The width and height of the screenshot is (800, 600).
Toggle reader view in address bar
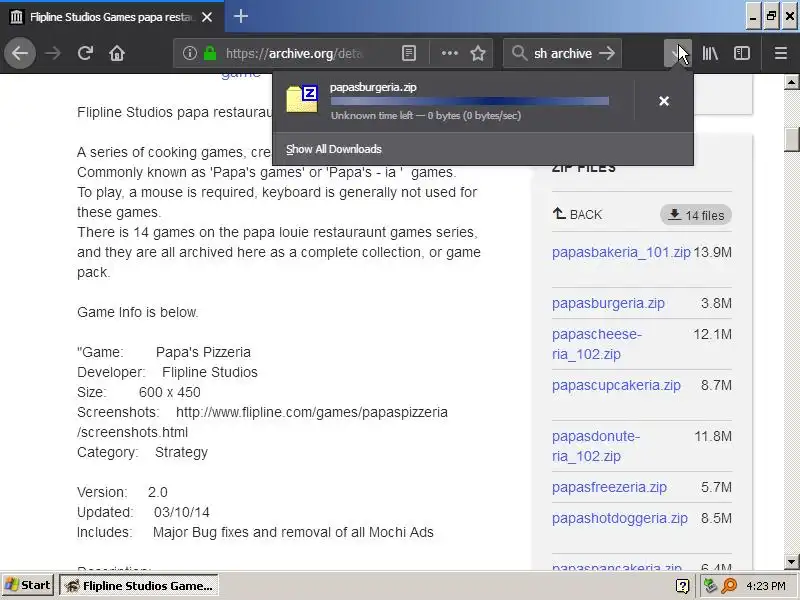409,53
